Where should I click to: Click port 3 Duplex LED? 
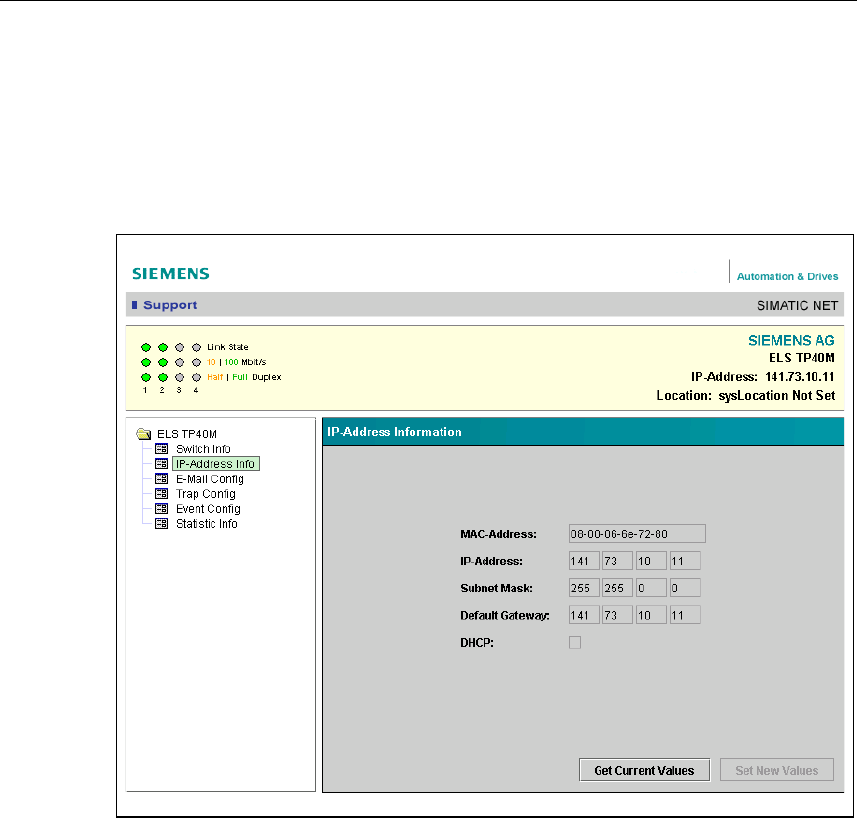click(180, 377)
